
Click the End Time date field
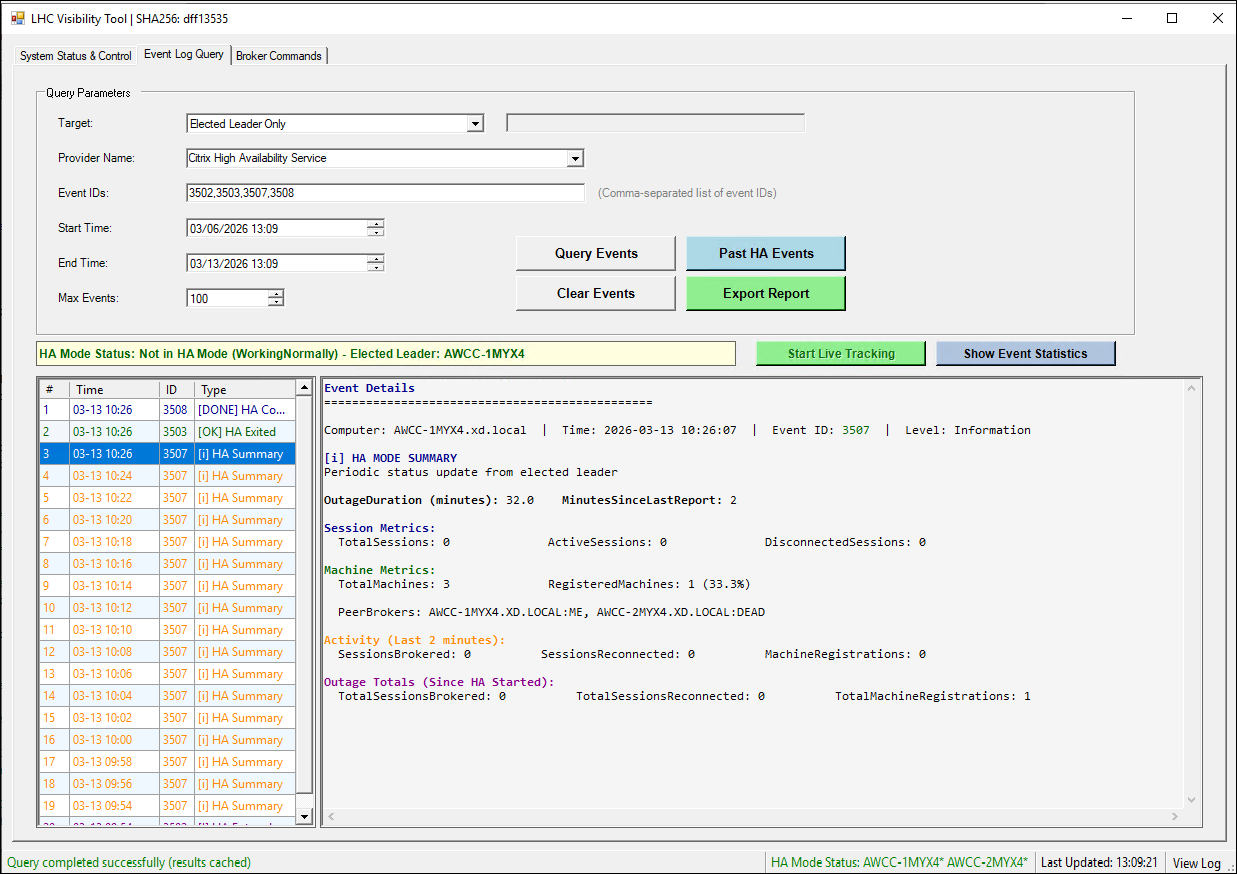(276, 263)
